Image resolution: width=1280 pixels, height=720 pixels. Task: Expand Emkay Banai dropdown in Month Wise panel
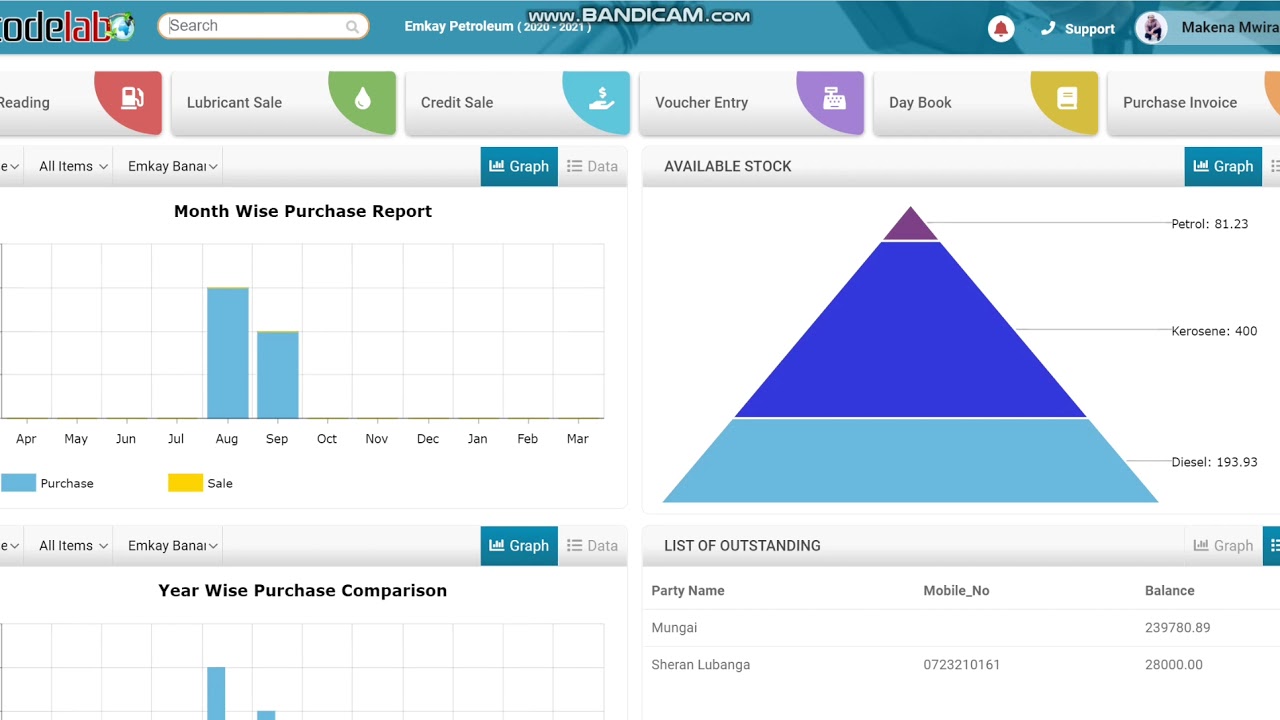pyautogui.click(x=172, y=166)
